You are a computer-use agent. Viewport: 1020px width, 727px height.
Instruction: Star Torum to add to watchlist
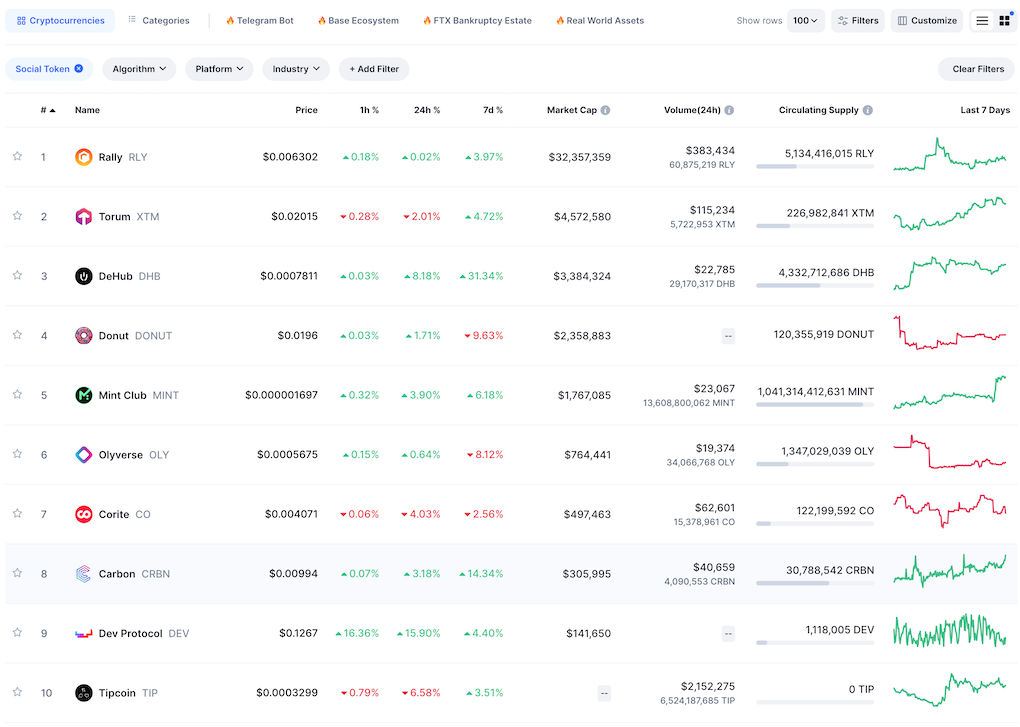click(x=18, y=216)
